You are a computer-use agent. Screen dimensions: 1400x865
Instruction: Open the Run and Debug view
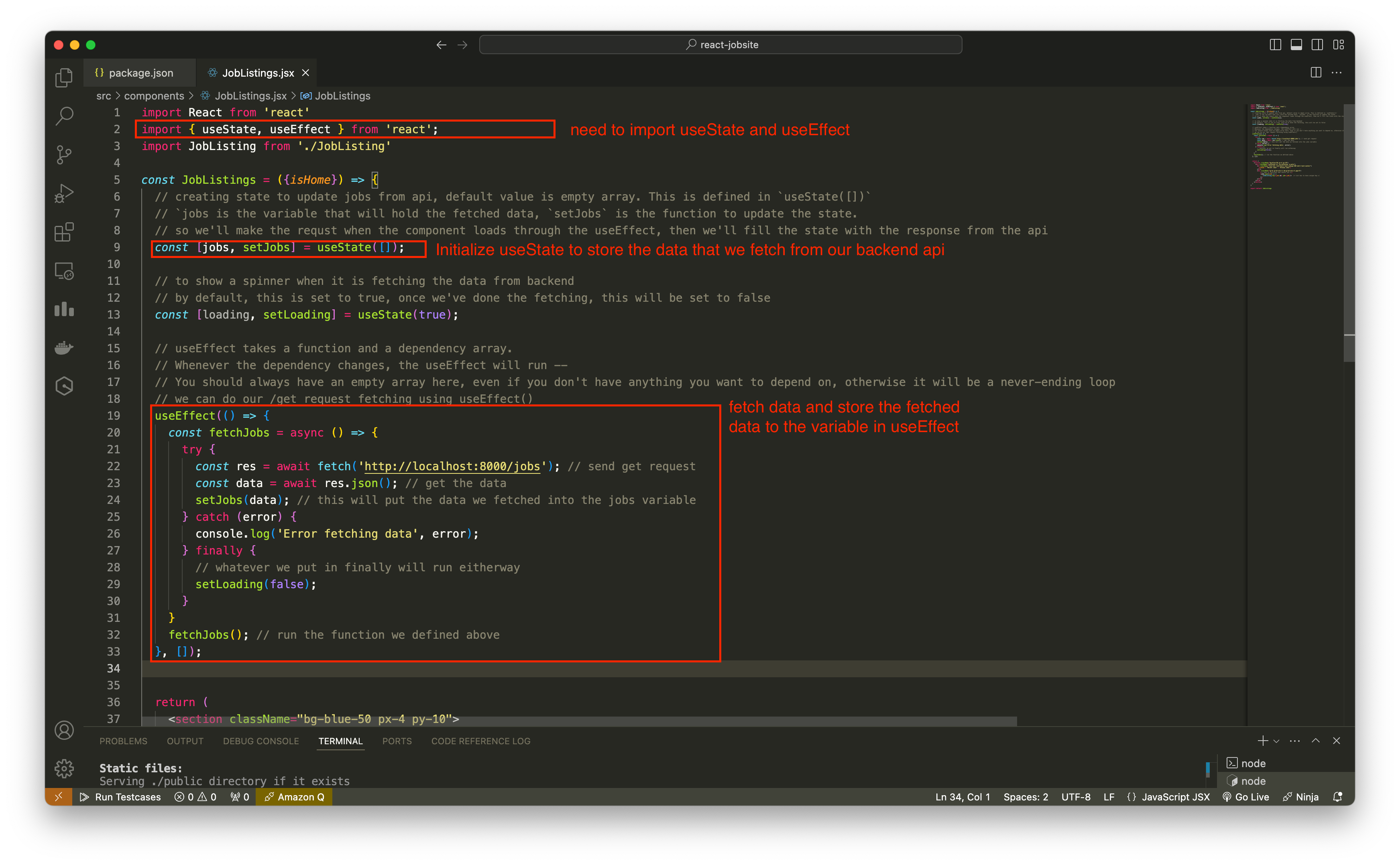64,193
